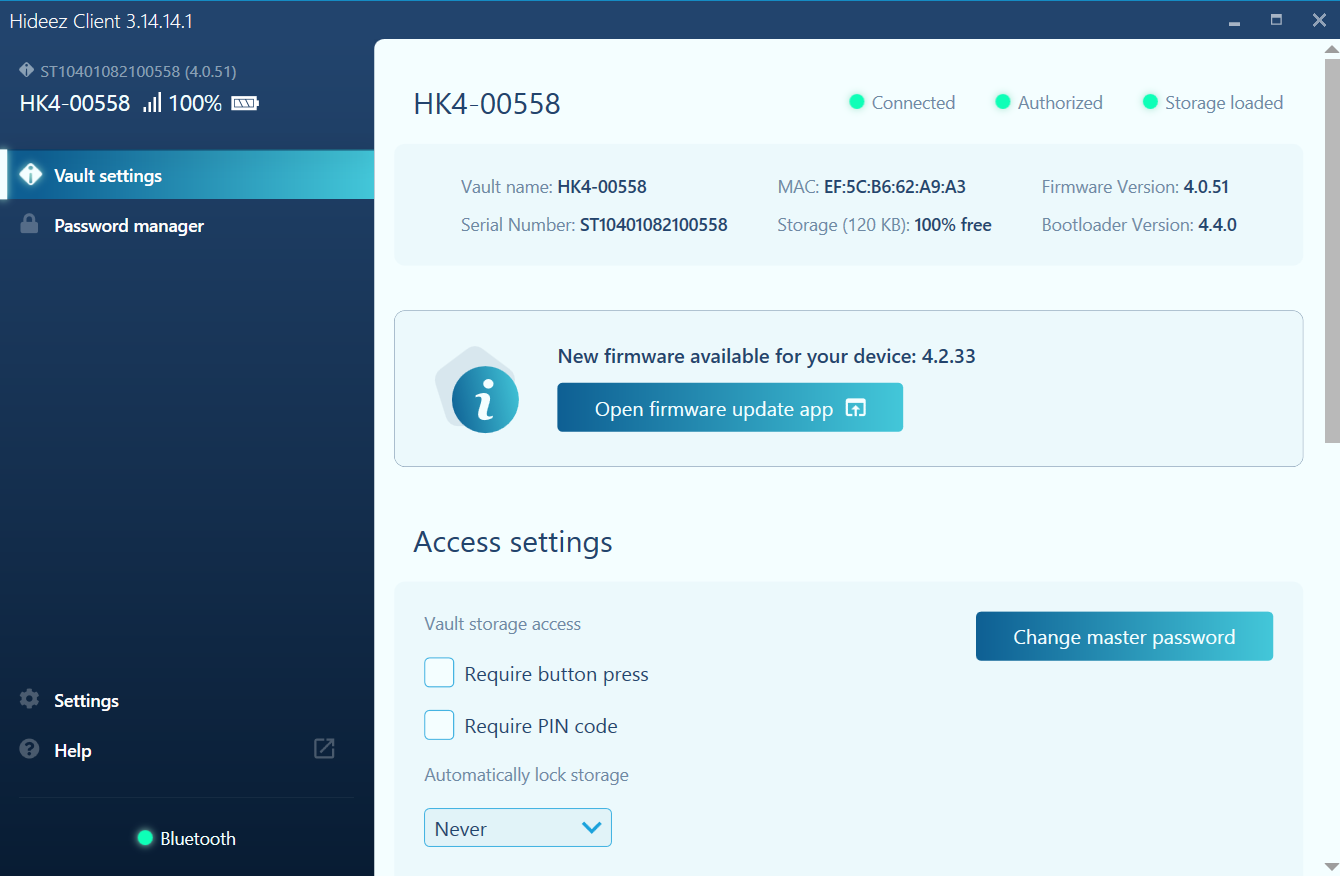Open Help external link icon

324,749
